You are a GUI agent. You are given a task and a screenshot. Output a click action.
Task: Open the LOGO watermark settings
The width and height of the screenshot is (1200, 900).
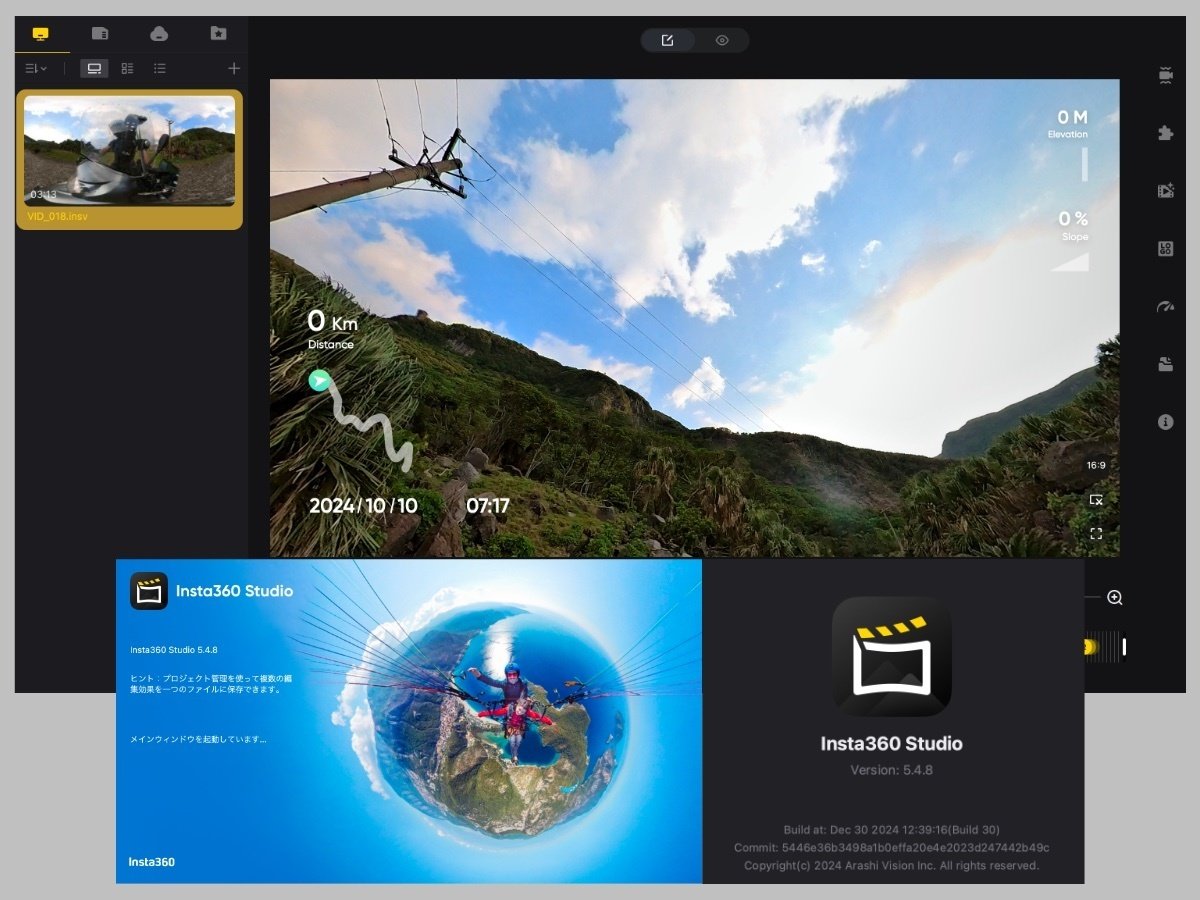click(x=1165, y=249)
